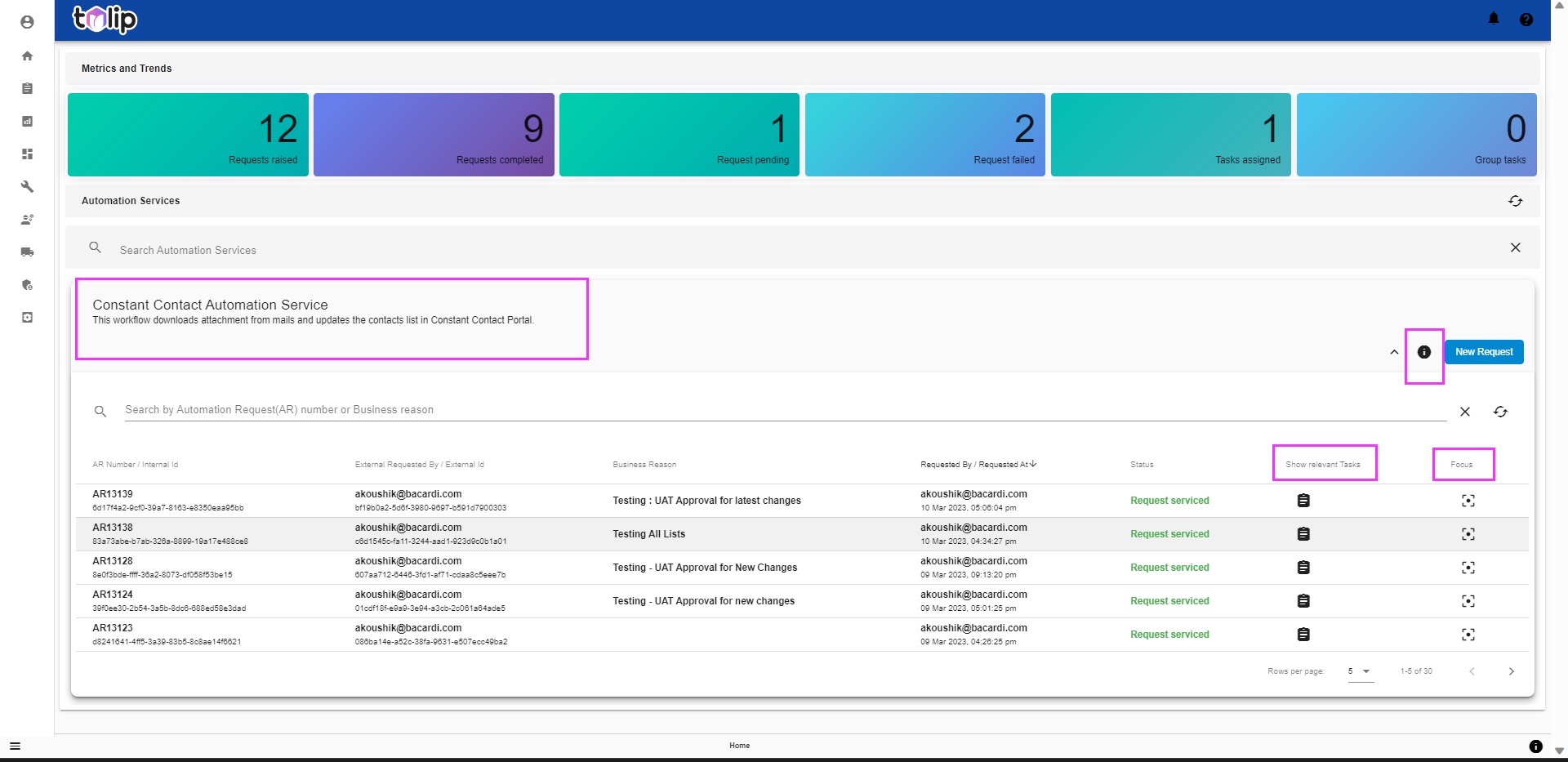This screenshot has height=762, width=1568.
Task: Open the Requests completed metric card
Action: (x=434, y=135)
